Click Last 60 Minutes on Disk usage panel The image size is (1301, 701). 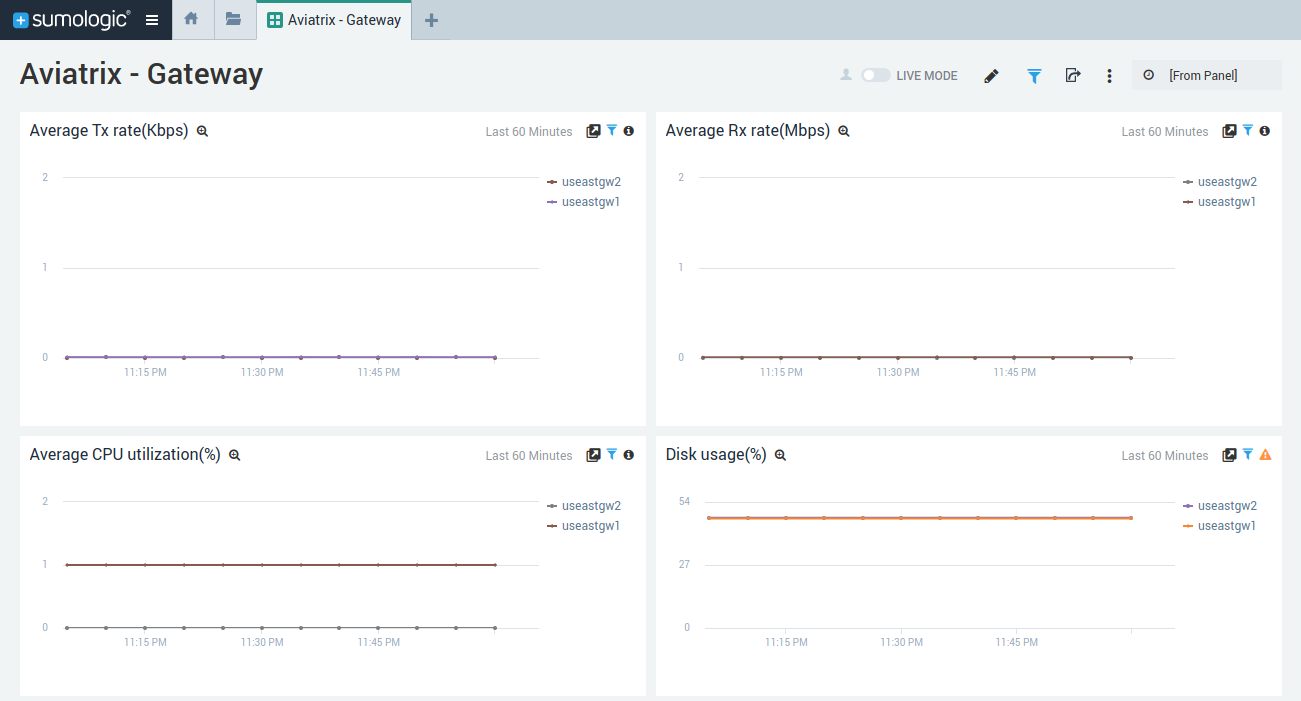coord(1165,456)
